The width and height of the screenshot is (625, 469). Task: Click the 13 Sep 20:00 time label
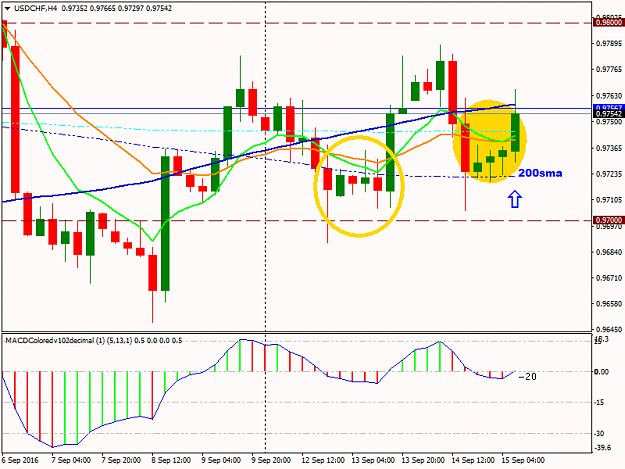point(423,460)
